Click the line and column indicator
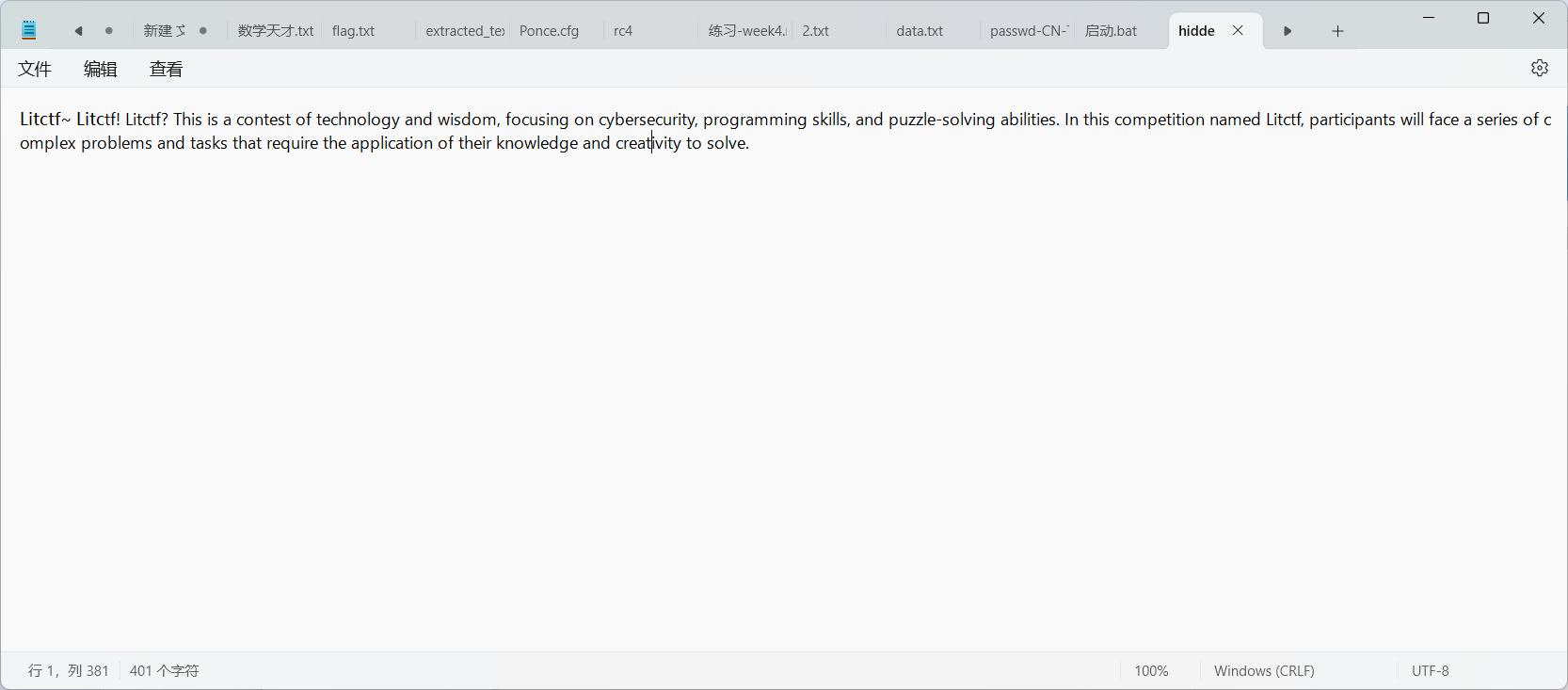This screenshot has height=690, width=1568. tap(69, 670)
